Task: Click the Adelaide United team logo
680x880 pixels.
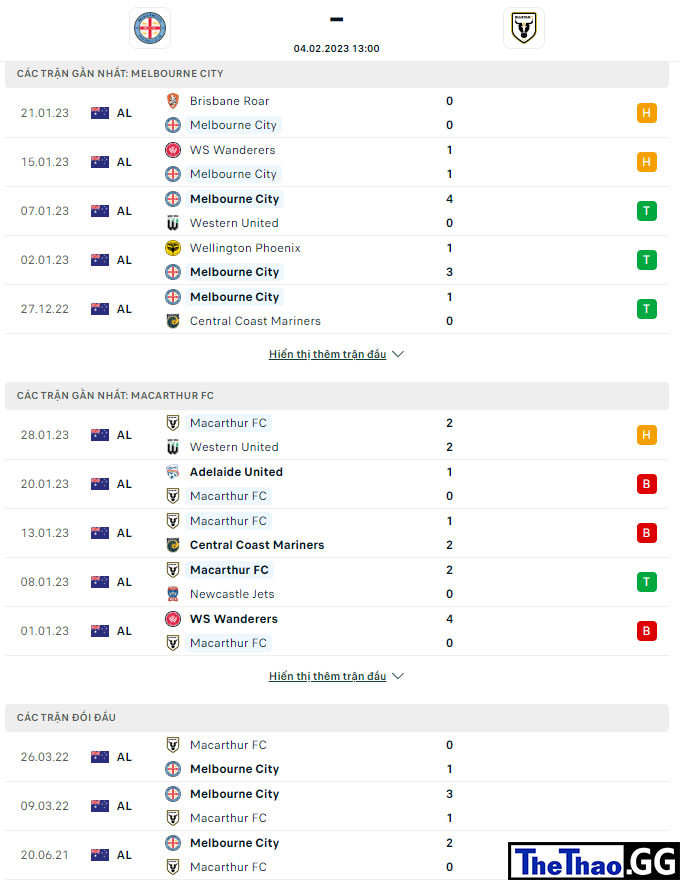Action: tap(173, 472)
